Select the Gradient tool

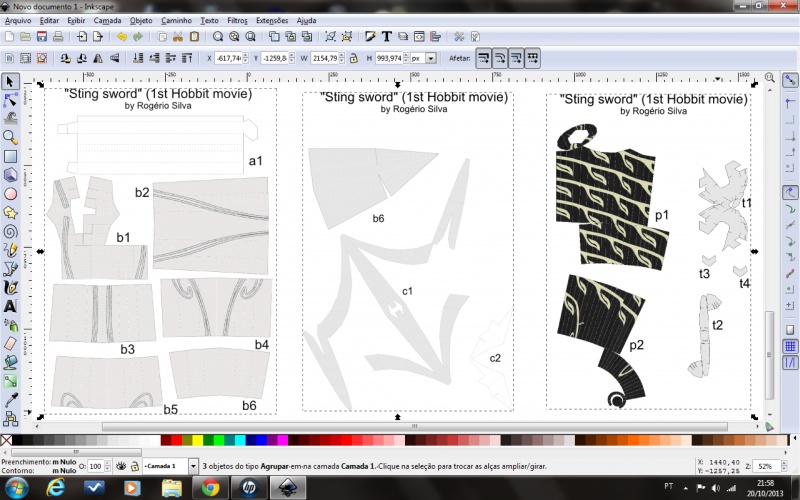click(10, 381)
